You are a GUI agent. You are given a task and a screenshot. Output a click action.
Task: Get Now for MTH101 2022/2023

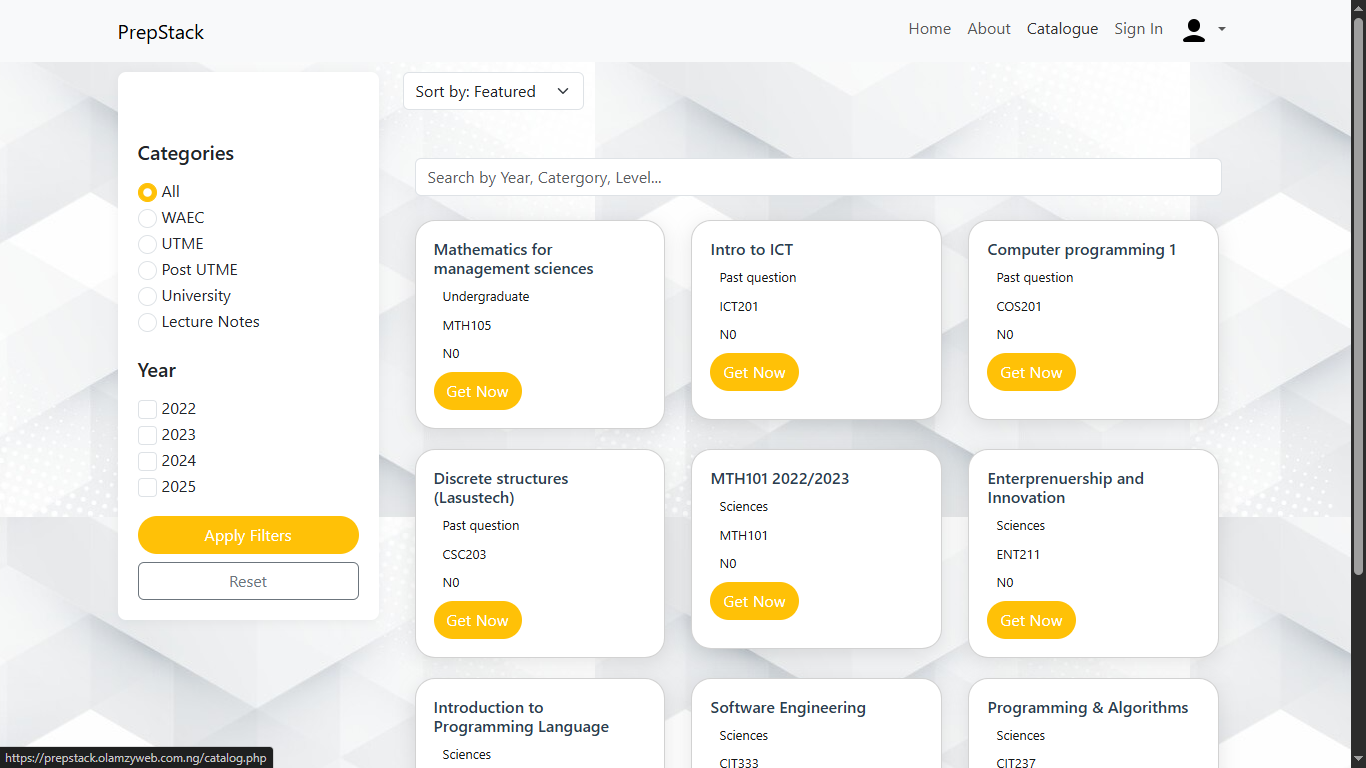click(x=754, y=601)
